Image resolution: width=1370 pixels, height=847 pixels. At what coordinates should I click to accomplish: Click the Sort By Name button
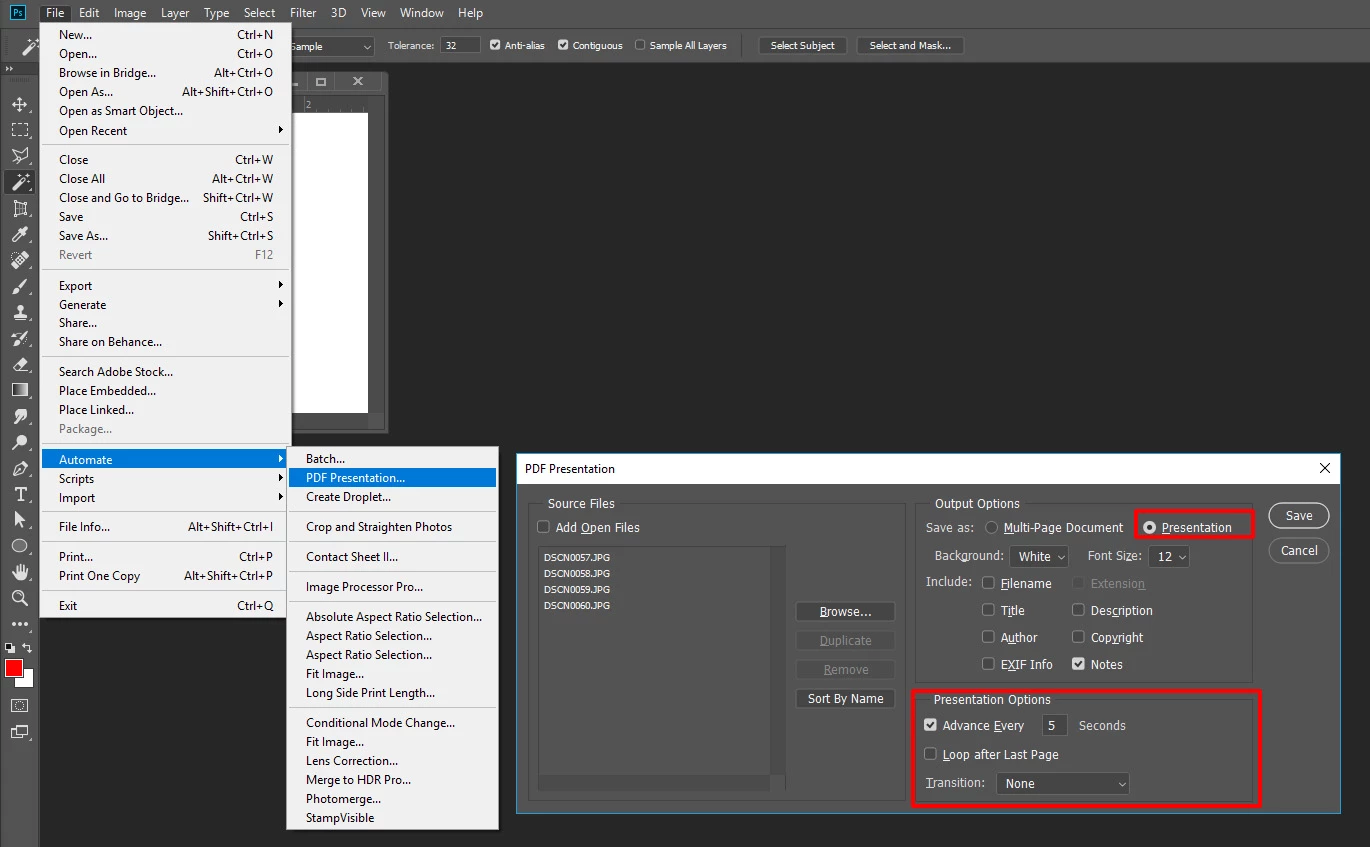tap(845, 699)
